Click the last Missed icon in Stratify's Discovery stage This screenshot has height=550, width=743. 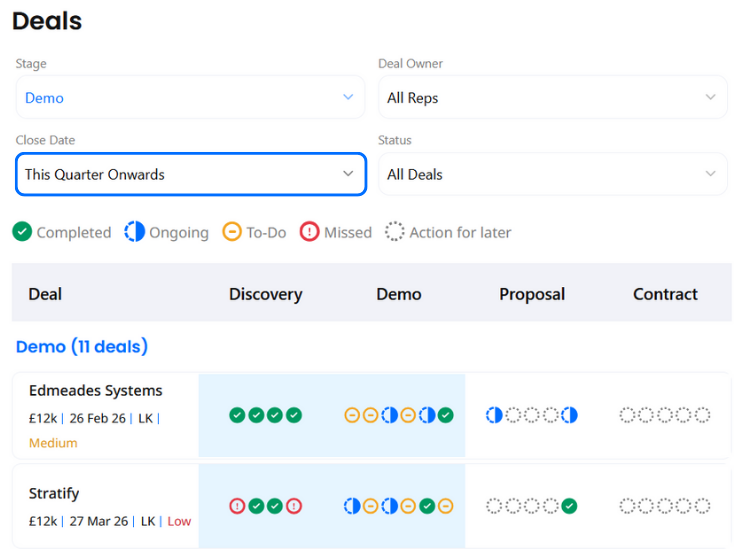pos(294,506)
